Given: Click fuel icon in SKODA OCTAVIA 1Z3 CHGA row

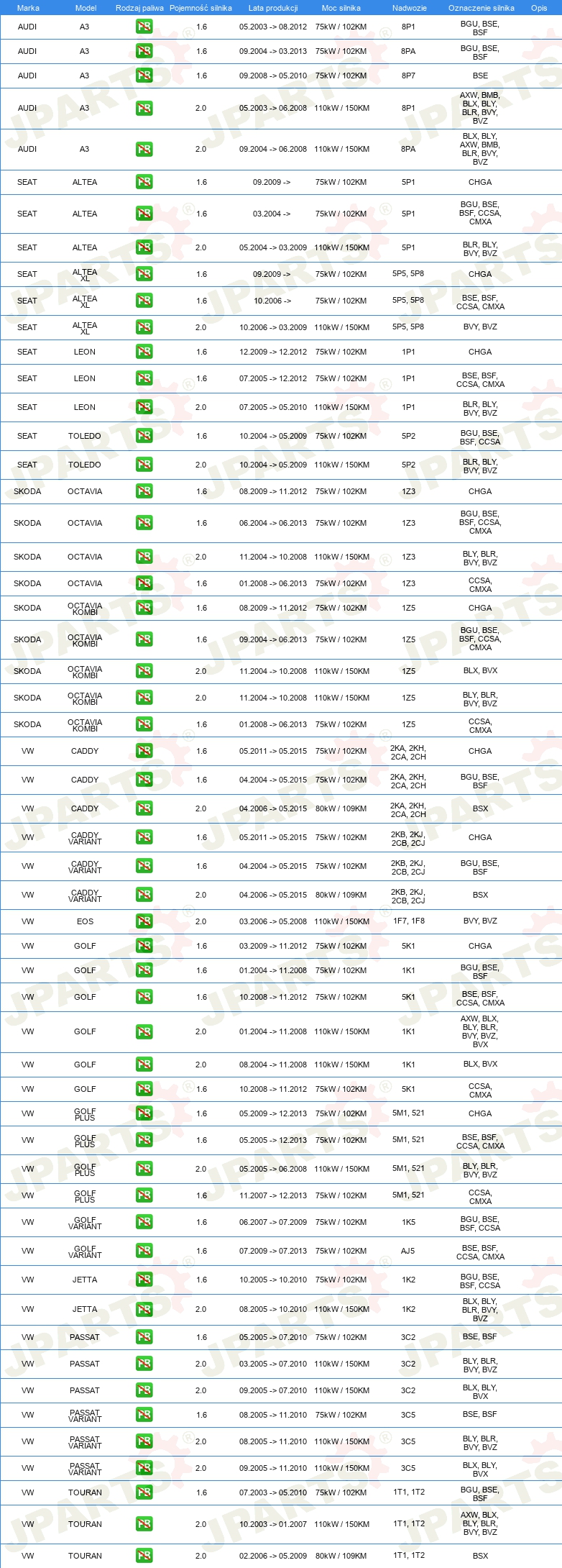Looking at the screenshot, I should (144, 491).
